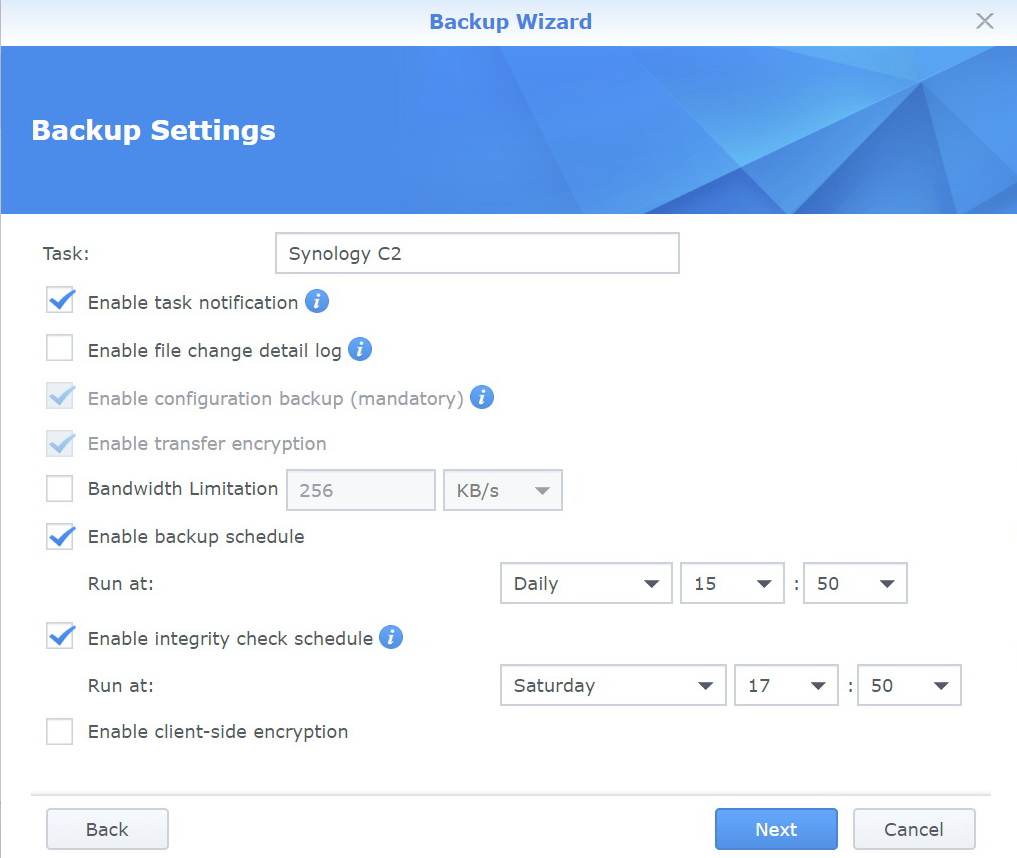Close the Backup Wizard window

click(x=985, y=21)
